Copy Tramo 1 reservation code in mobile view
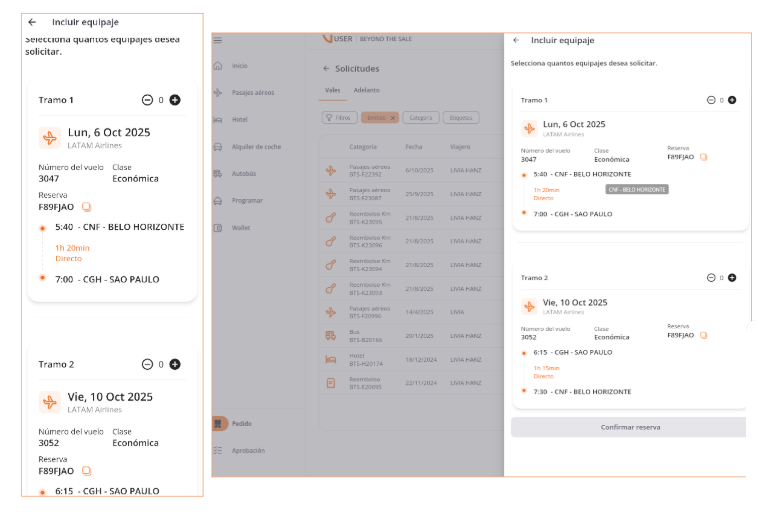Viewport: 760px width, 516px height. click(x=86, y=207)
